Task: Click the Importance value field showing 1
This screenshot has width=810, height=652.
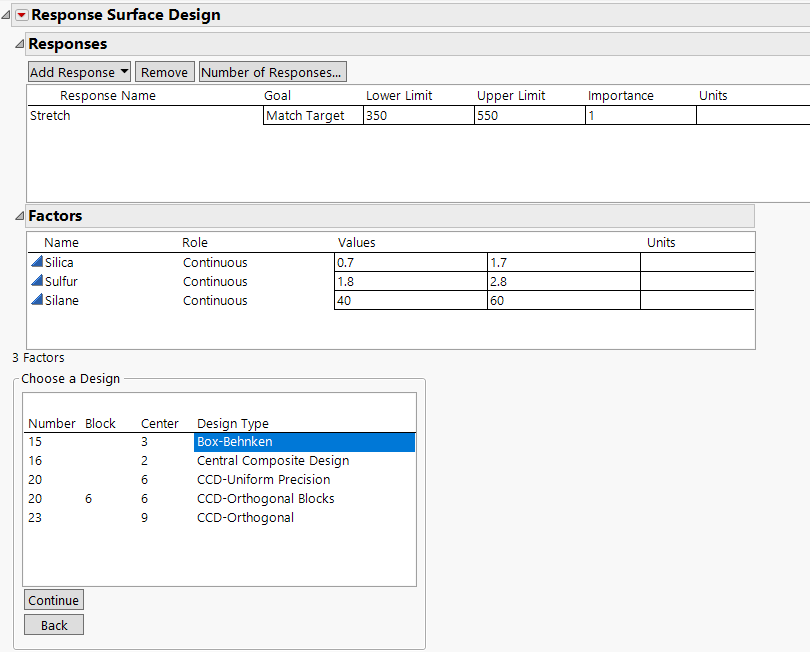Action: click(640, 115)
